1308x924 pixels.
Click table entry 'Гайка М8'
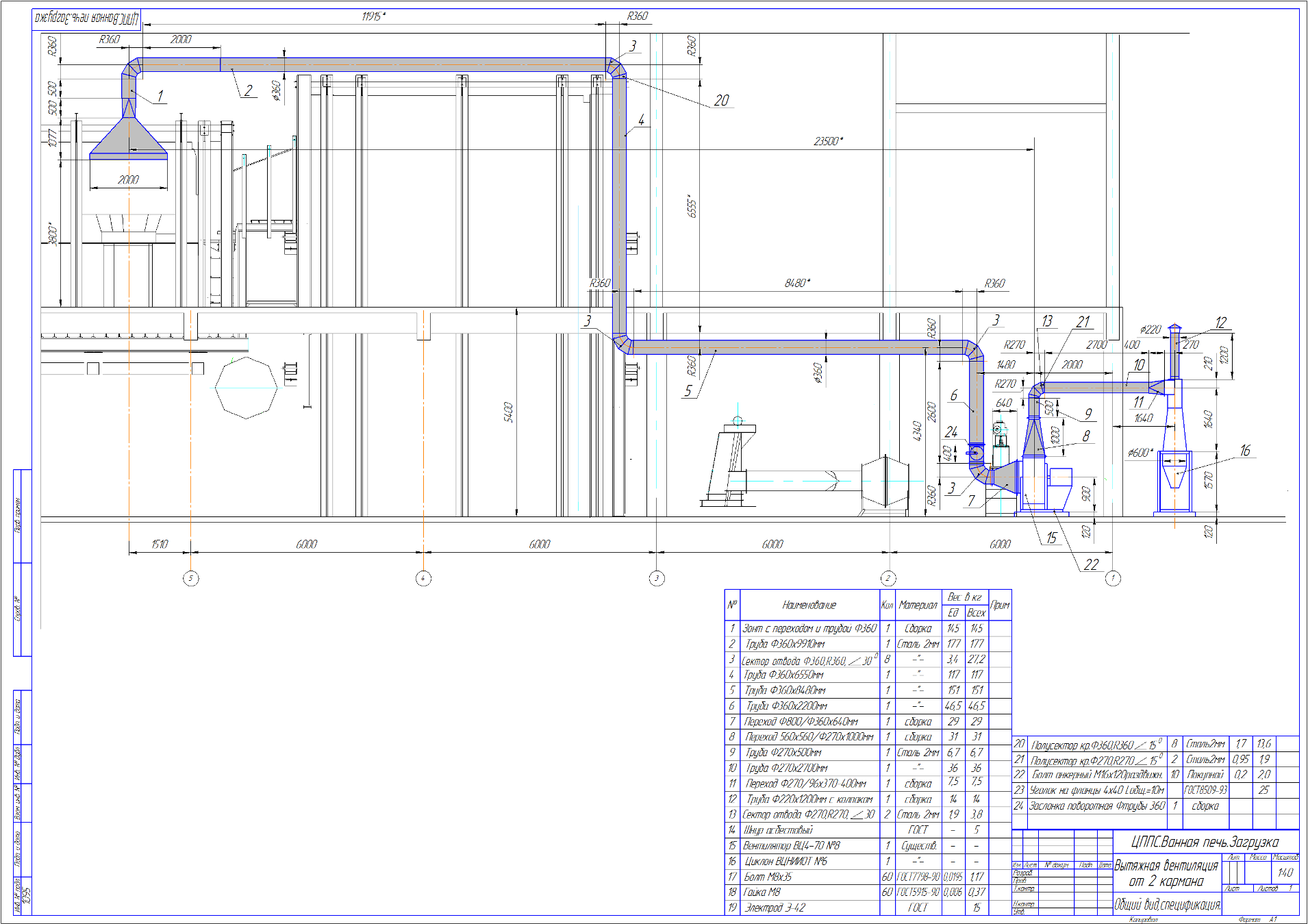763,892
